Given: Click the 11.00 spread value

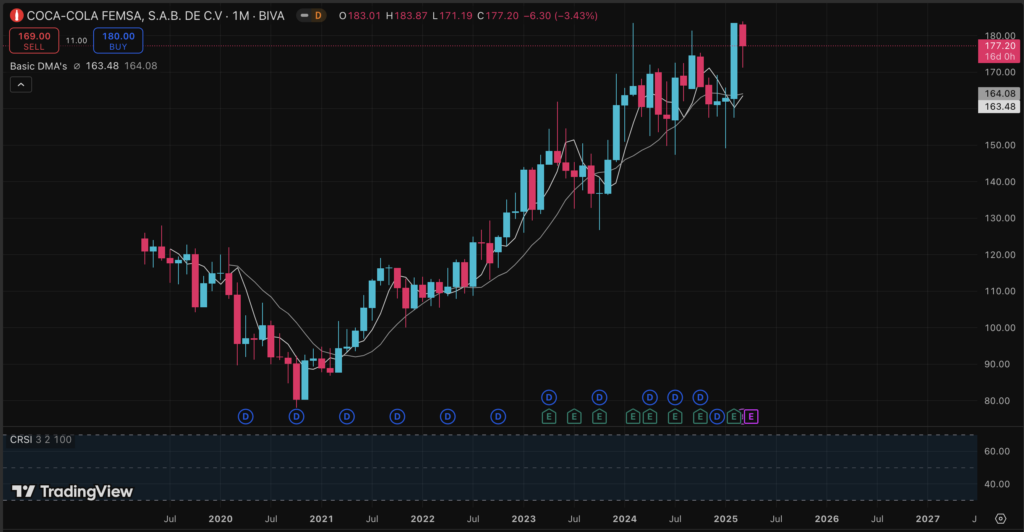Looking at the screenshot, I should (76, 40).
